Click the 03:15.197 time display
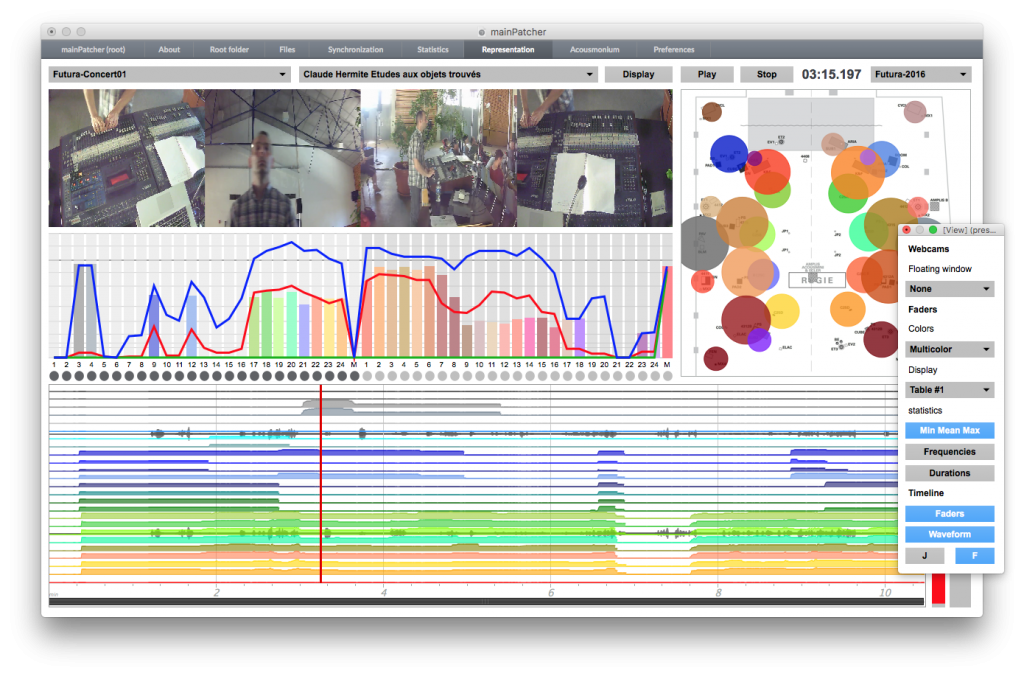This screenshot has height=676, width=1024. coord(831,74)
